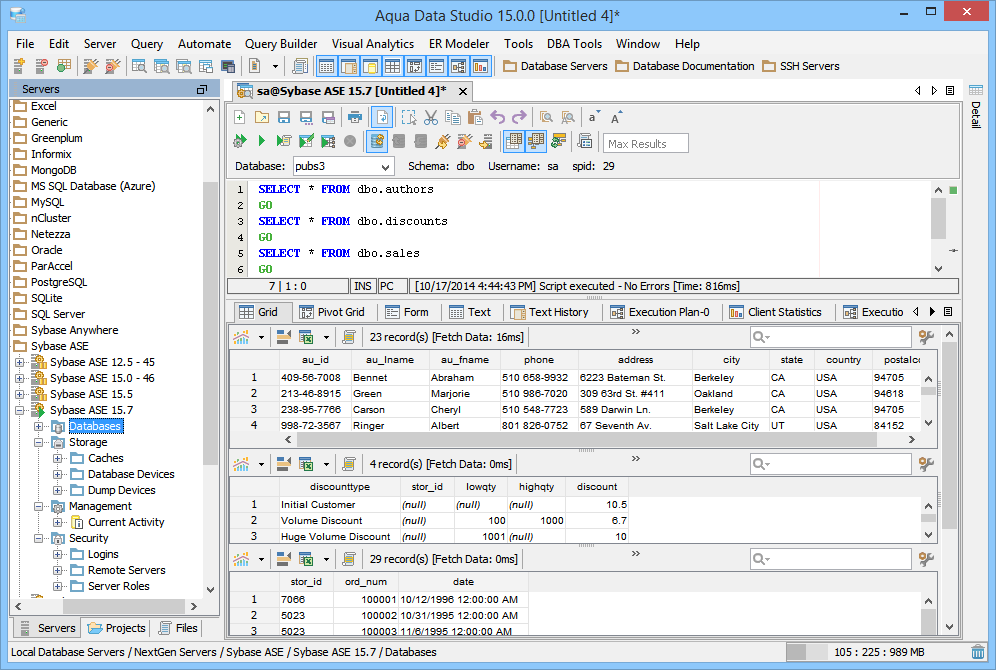The image size is (996, 670).
Task: Collapse the Storage tree node
Action: tap(39, 442)
